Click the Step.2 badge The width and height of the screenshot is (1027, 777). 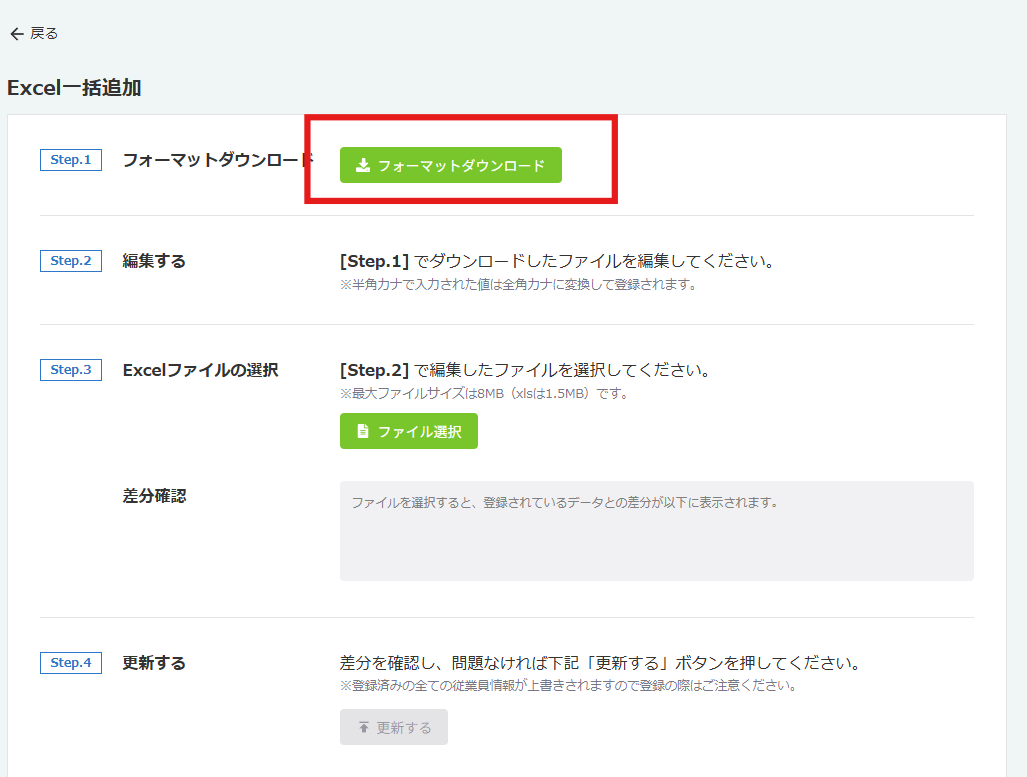click(x=70, y=261)
